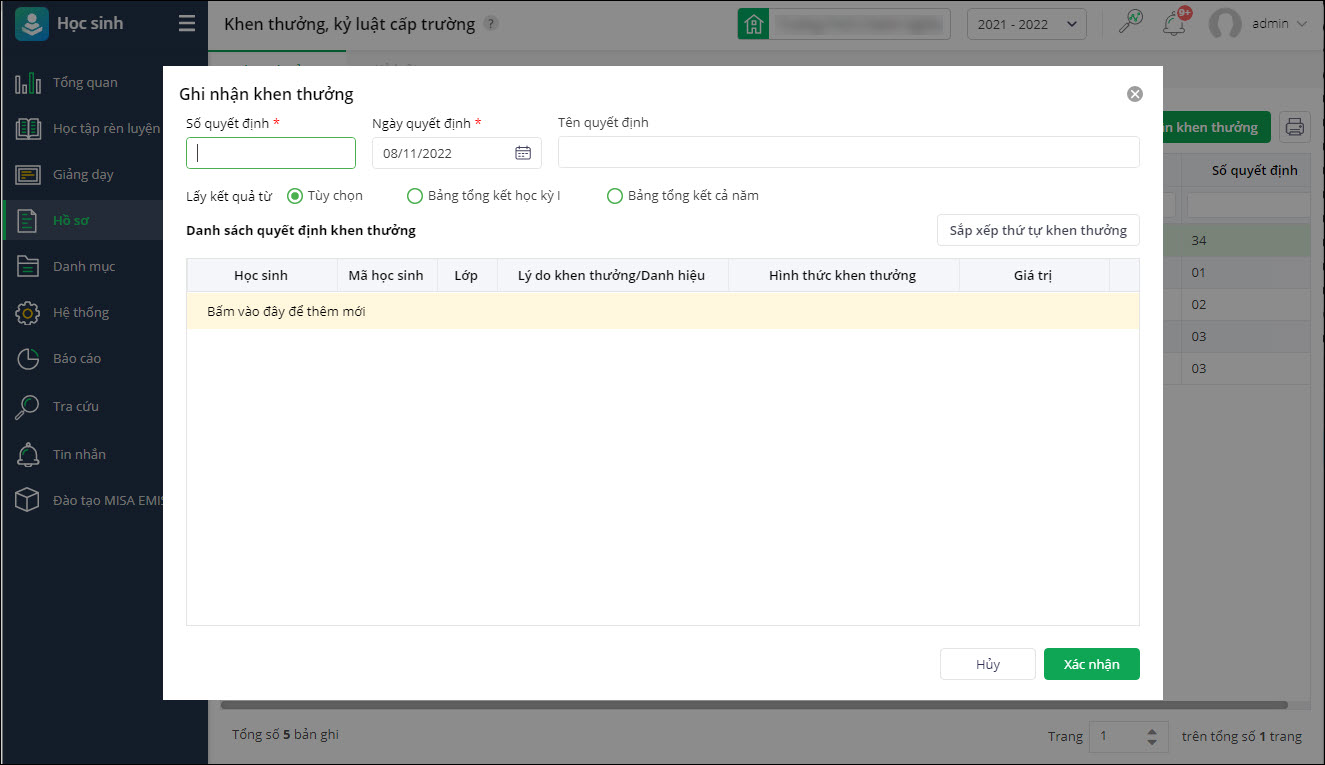Go to Giảng dạy section

click(x=83, y=174)
